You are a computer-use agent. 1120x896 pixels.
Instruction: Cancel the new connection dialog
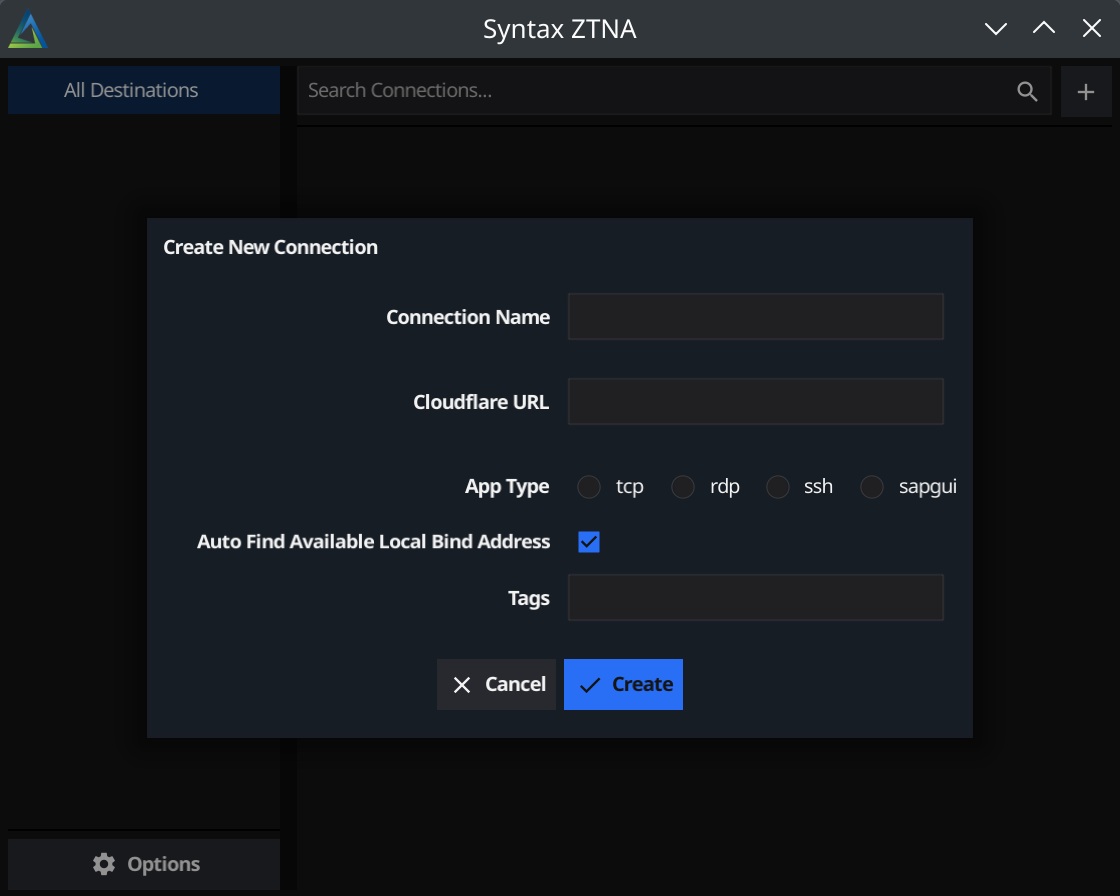(496, 684)
